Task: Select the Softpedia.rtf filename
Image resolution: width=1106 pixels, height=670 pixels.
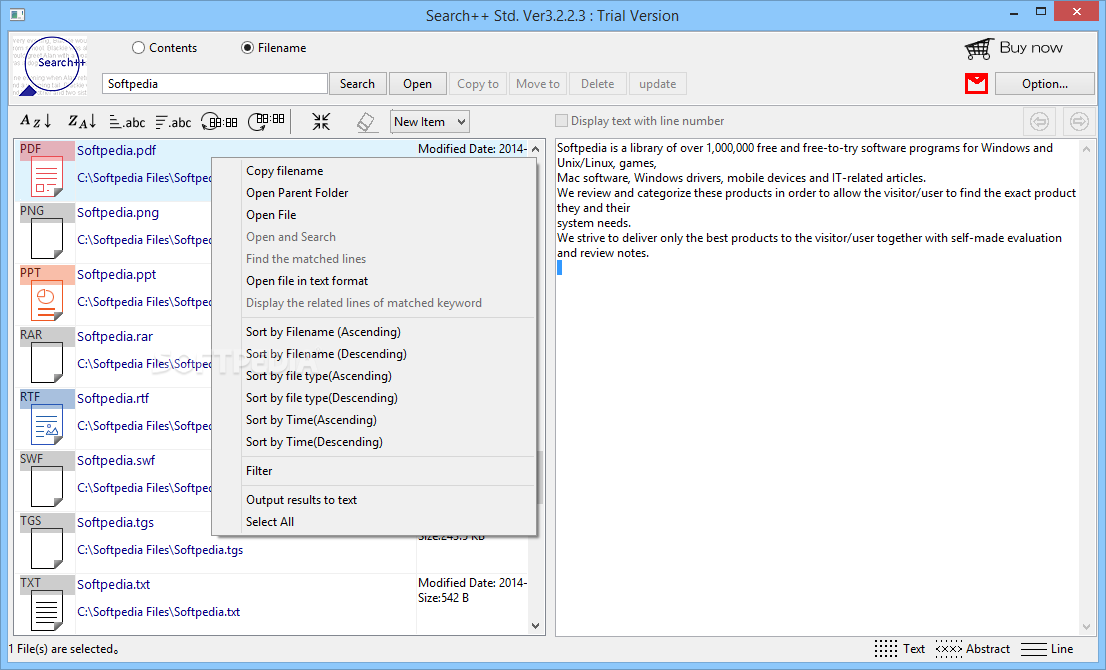Action: click(x=113, y=398)
